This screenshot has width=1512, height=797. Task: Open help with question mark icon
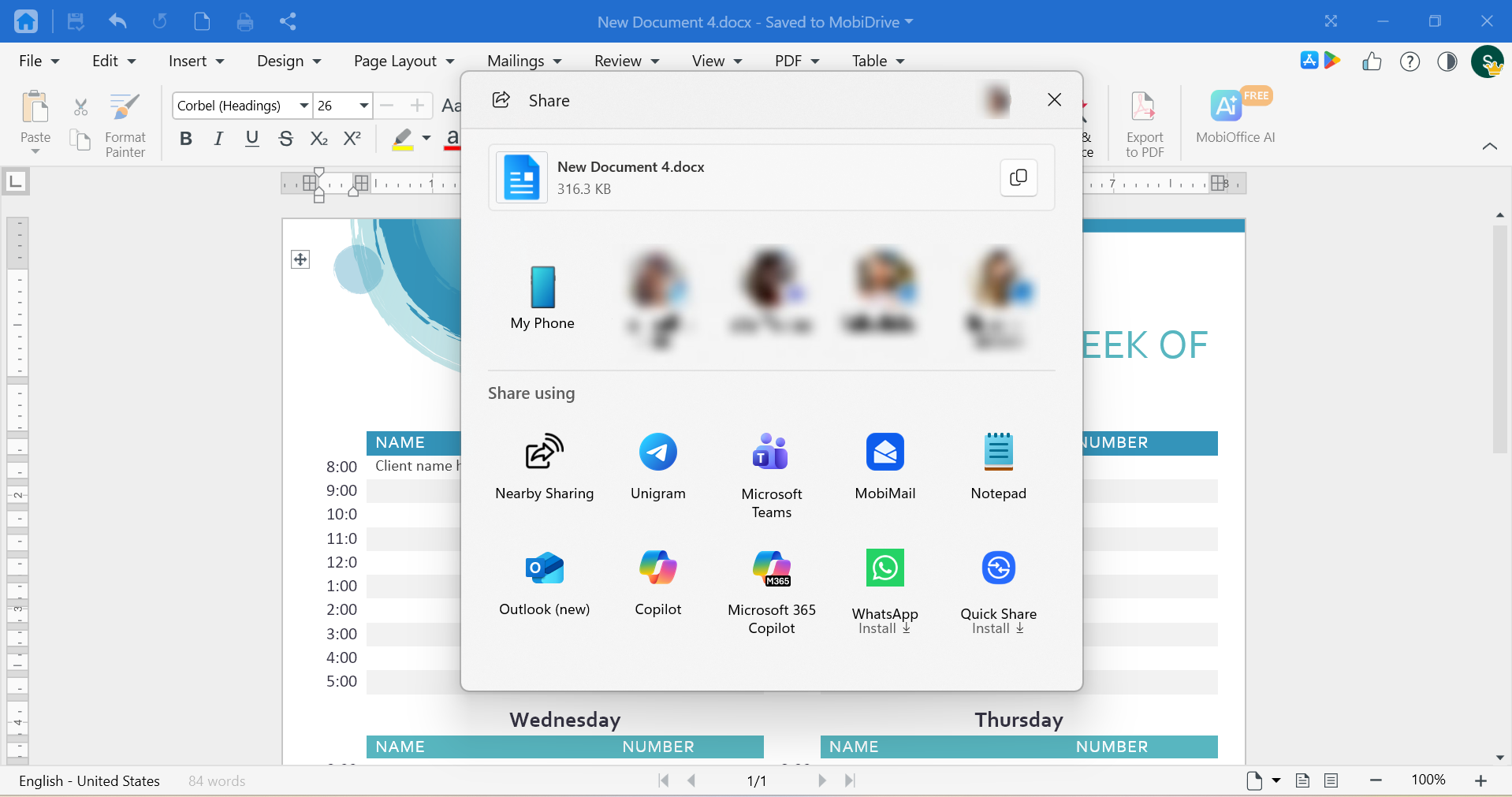pos(1410,61)
